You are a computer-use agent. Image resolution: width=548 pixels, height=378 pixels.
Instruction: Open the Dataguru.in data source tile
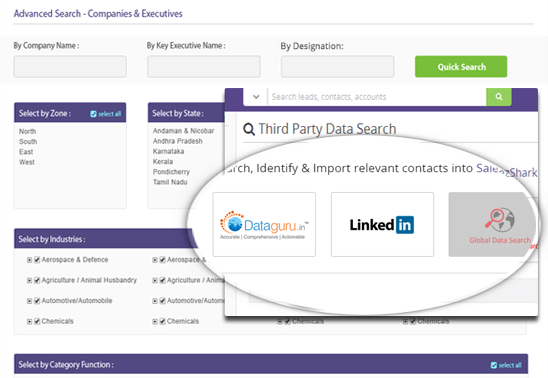(x=264, y=224)
